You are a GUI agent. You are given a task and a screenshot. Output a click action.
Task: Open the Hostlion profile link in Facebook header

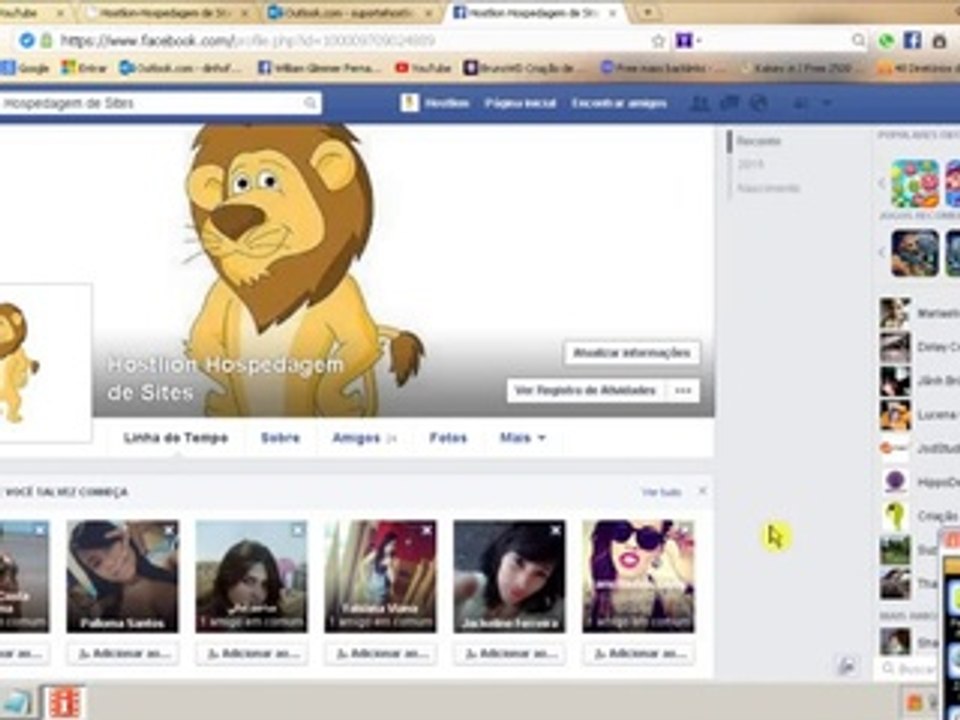point(435,103)
